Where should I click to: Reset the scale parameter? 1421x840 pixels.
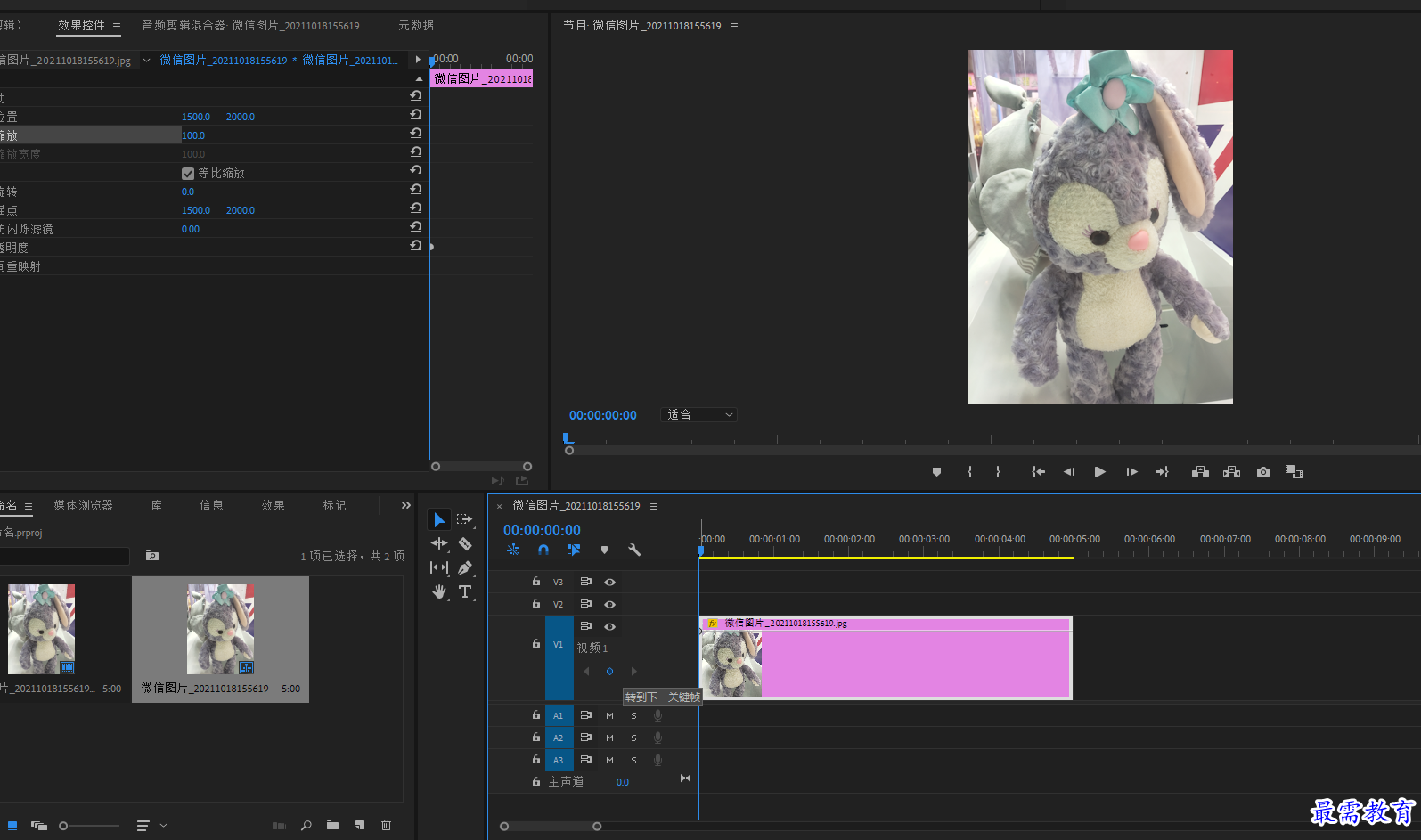pyautogui.click(x=415, y=133)
